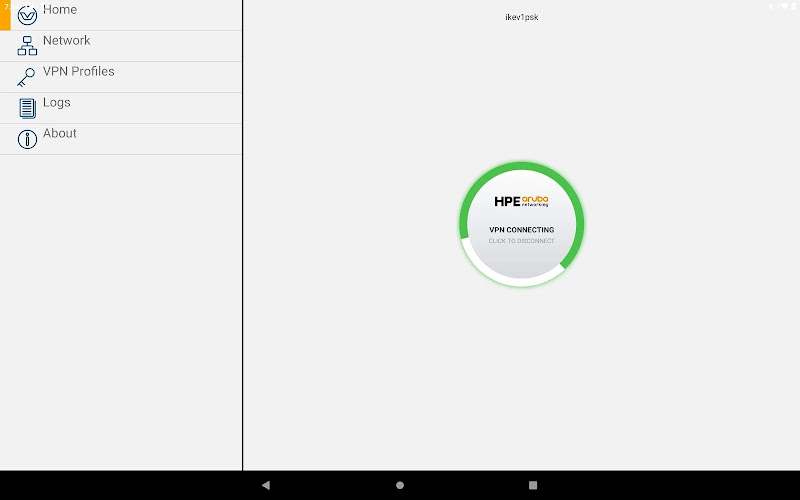Viewport: 800px width, 500px height.
Task: Open the Home menu entry
Action: 121,15
